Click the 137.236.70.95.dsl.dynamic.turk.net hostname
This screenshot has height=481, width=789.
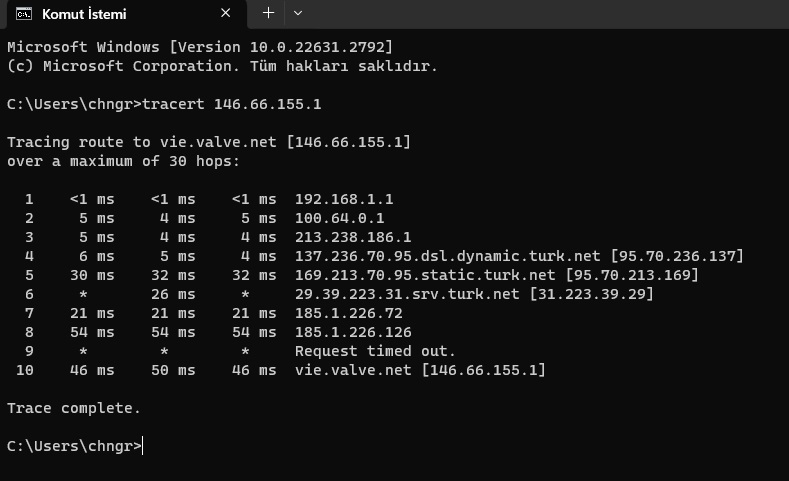pyautogui.click(x=447, y=257)
